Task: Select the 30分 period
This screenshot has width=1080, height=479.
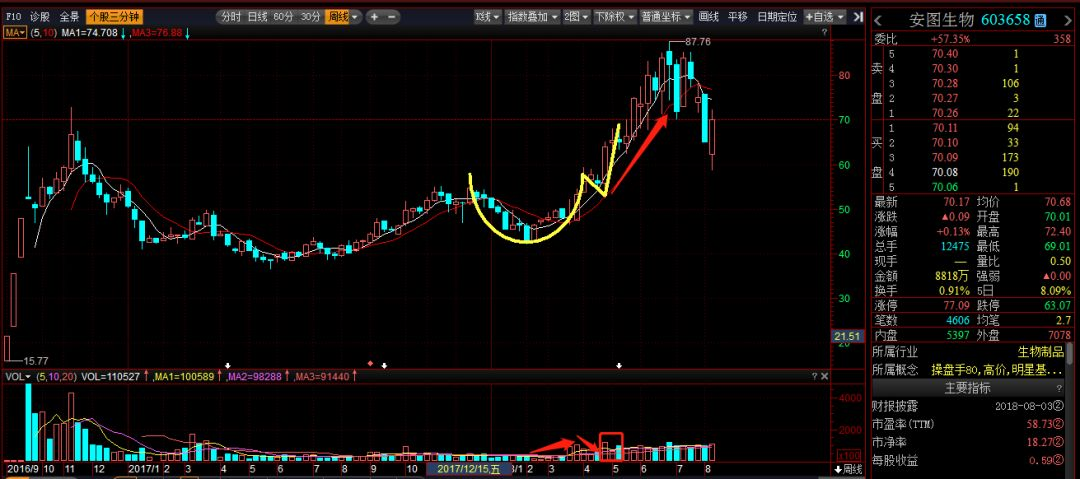Action: click(x=311, y=17)
